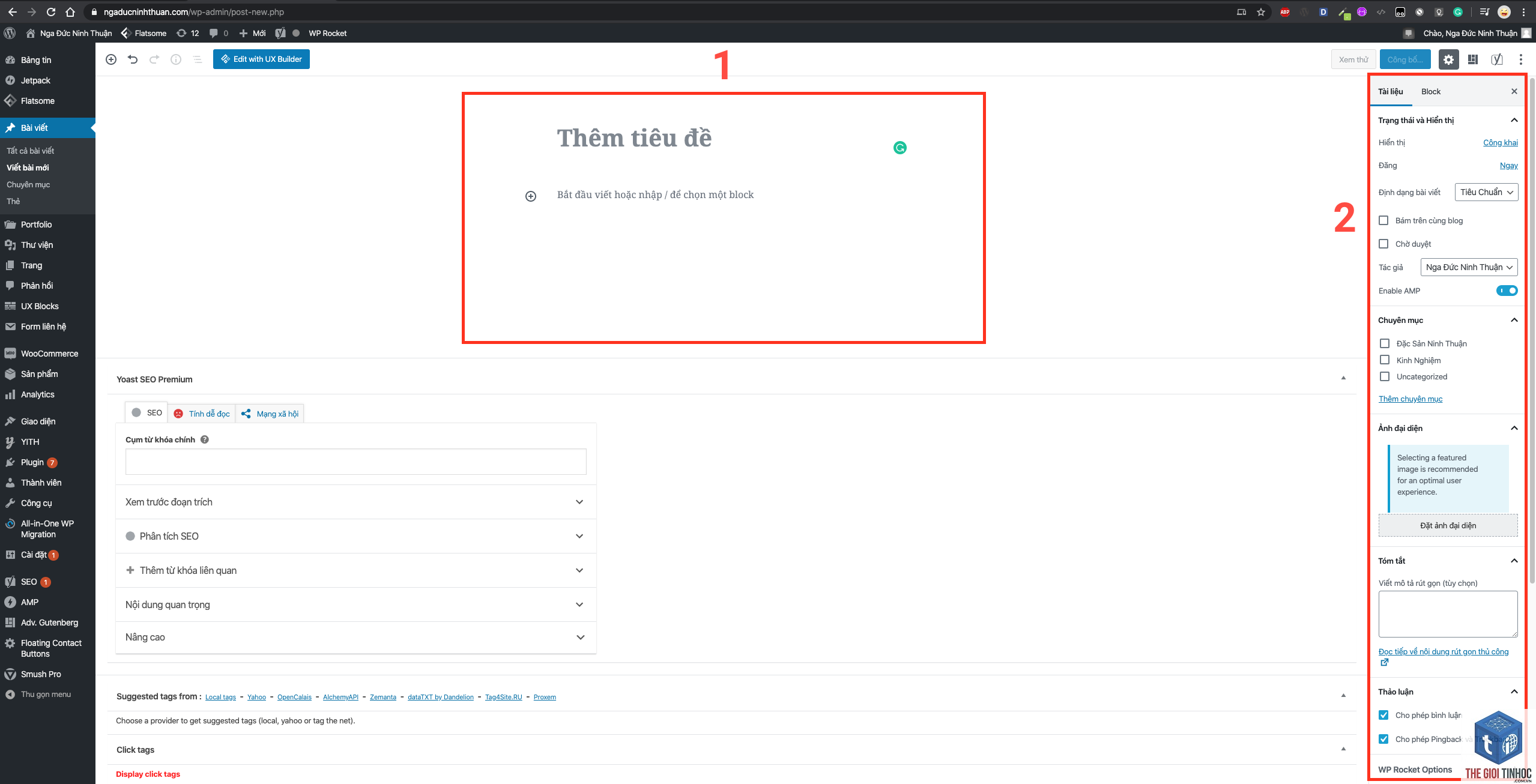The height and width of the screenshot is (784, 1536).
Task: Toggle the Enable AMP switch
Action: coord(1507,291)
